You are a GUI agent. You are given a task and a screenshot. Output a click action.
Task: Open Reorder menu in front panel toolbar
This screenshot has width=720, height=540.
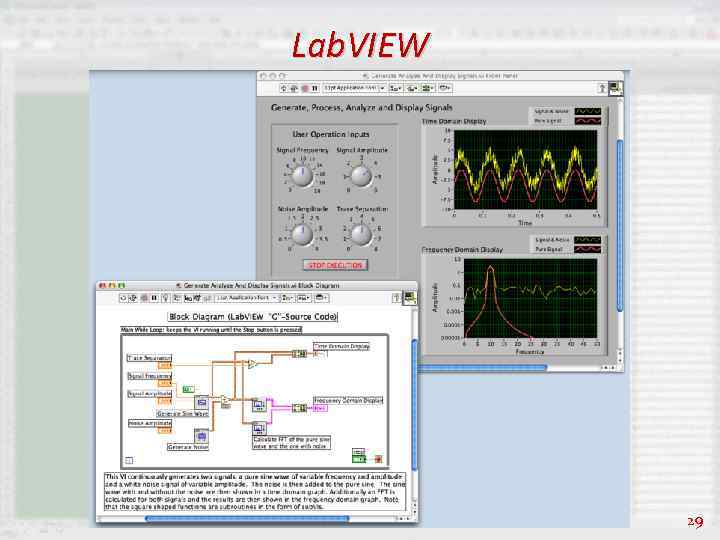(x=445, y=88)
